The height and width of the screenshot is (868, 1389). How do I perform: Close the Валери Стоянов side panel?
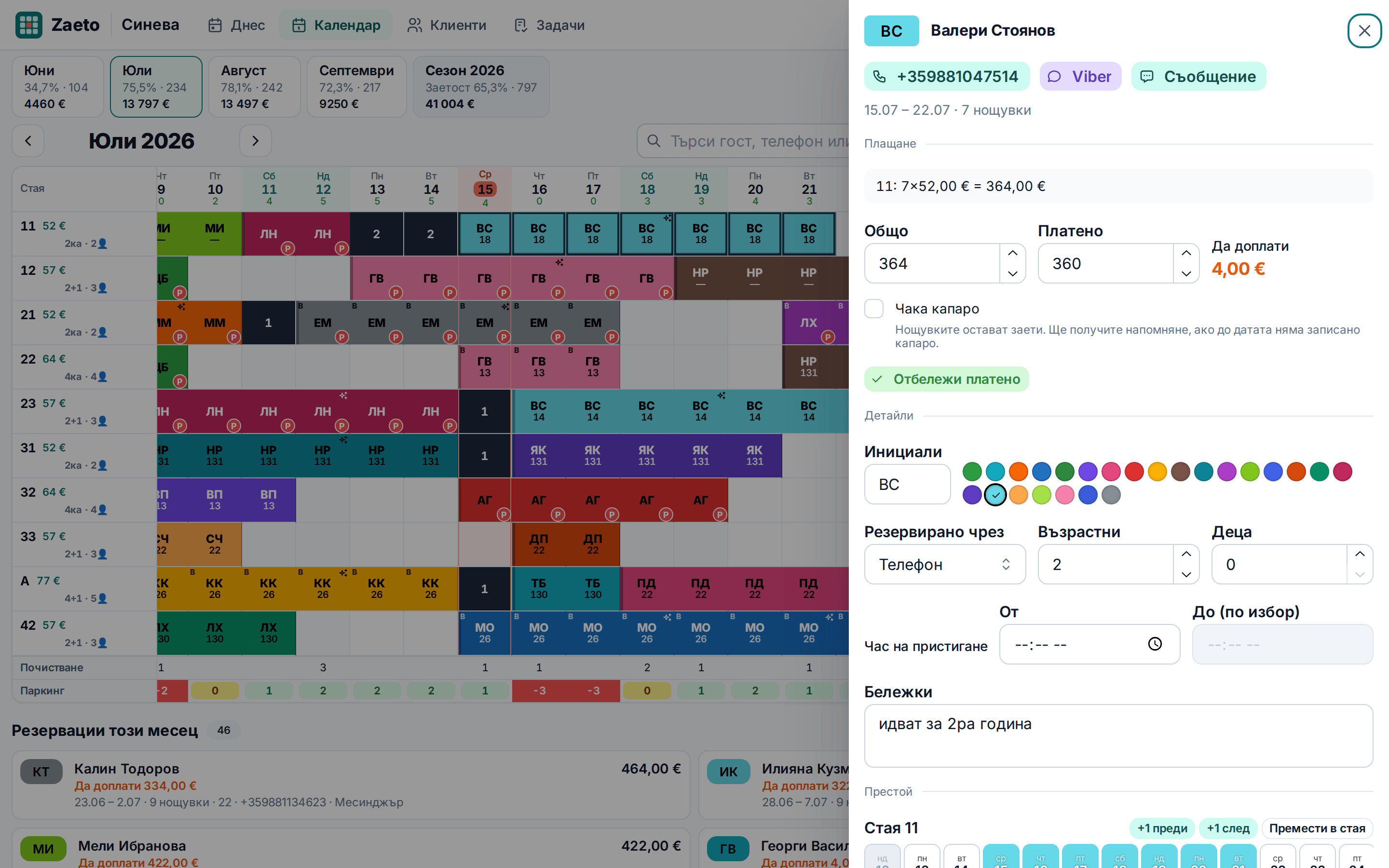point(1364,31)
